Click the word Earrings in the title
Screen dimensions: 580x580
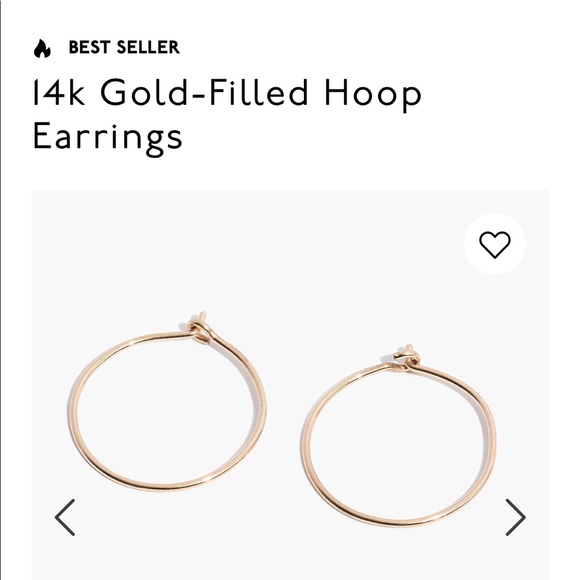coord(108,139)
